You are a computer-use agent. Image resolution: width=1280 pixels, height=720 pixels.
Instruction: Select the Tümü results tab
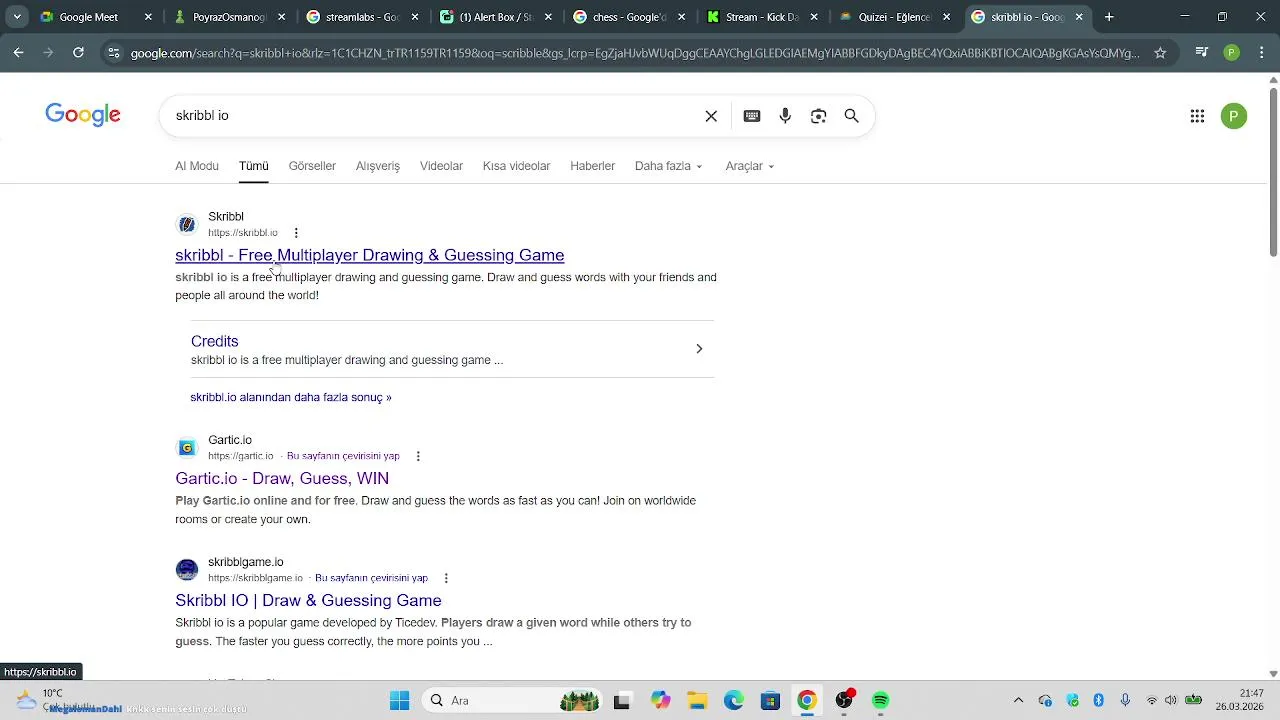pyautogui.click(x=254, y=166)
